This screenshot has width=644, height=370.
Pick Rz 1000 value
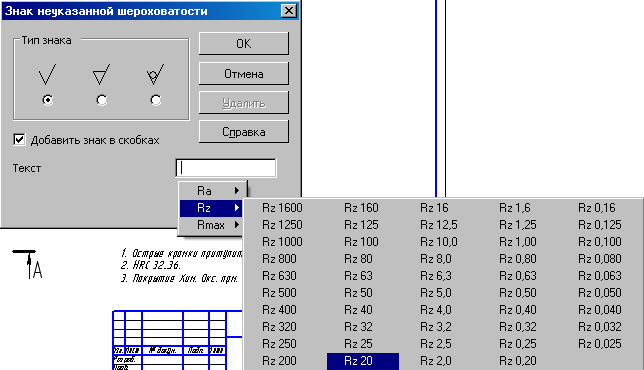pyautogui.click(x=282, y=242)
